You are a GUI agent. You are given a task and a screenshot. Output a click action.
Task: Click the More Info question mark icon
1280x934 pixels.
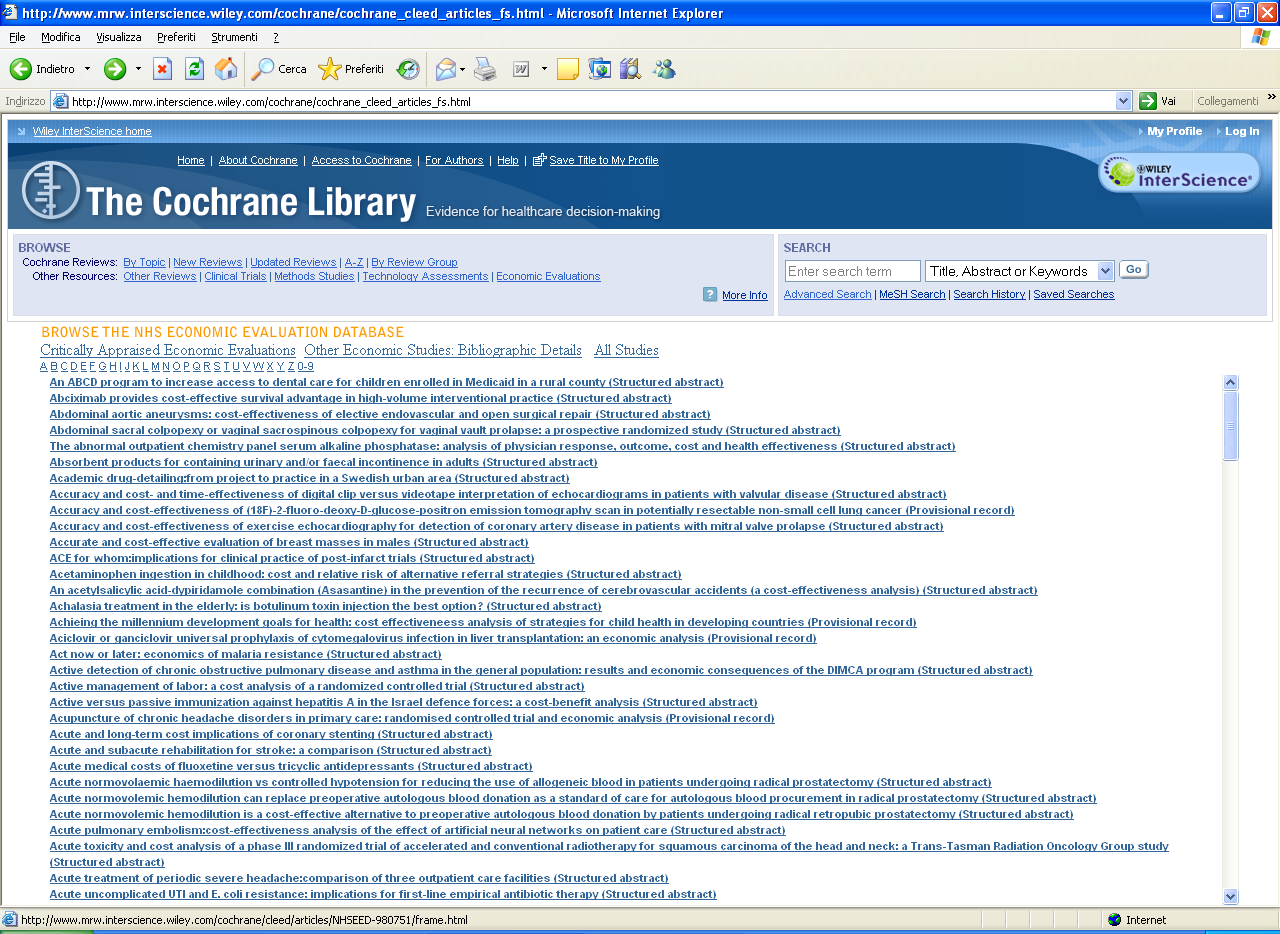(x=710, y=294)
